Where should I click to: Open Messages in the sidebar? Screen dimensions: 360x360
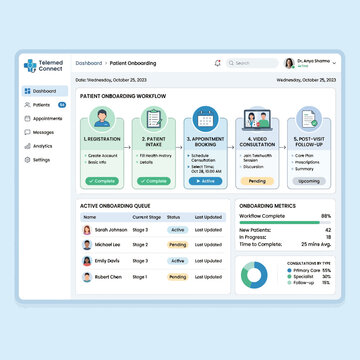[45, 132]
